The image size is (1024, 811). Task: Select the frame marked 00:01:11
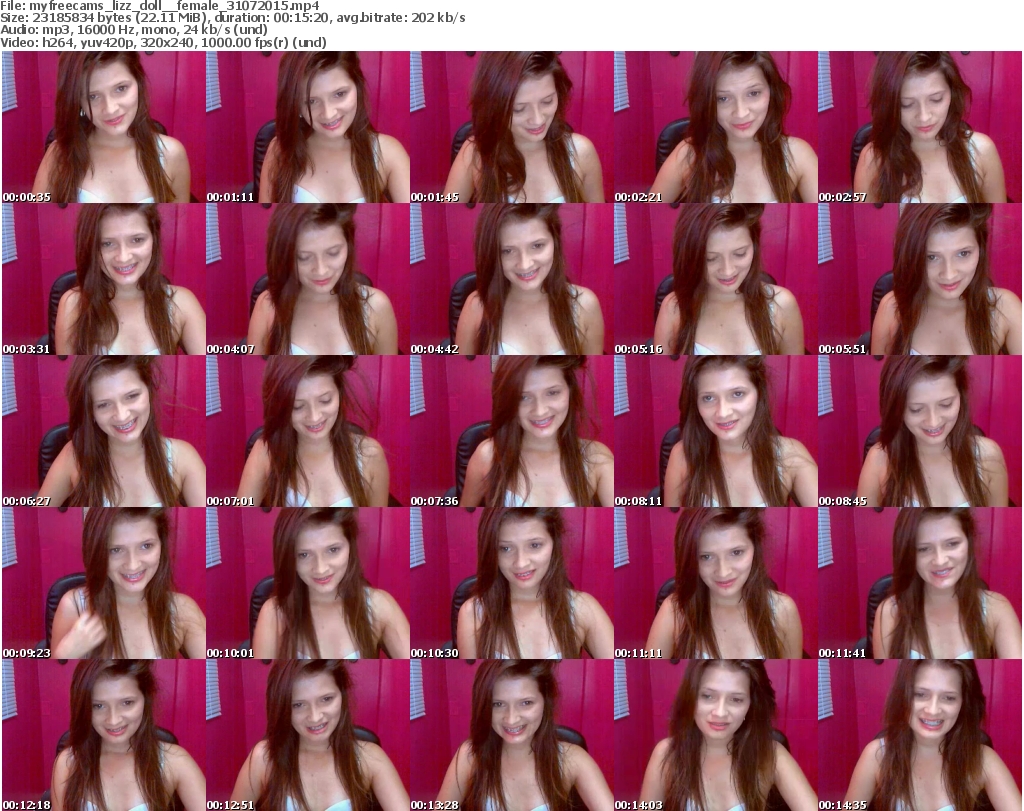click(x=307, y=127)
